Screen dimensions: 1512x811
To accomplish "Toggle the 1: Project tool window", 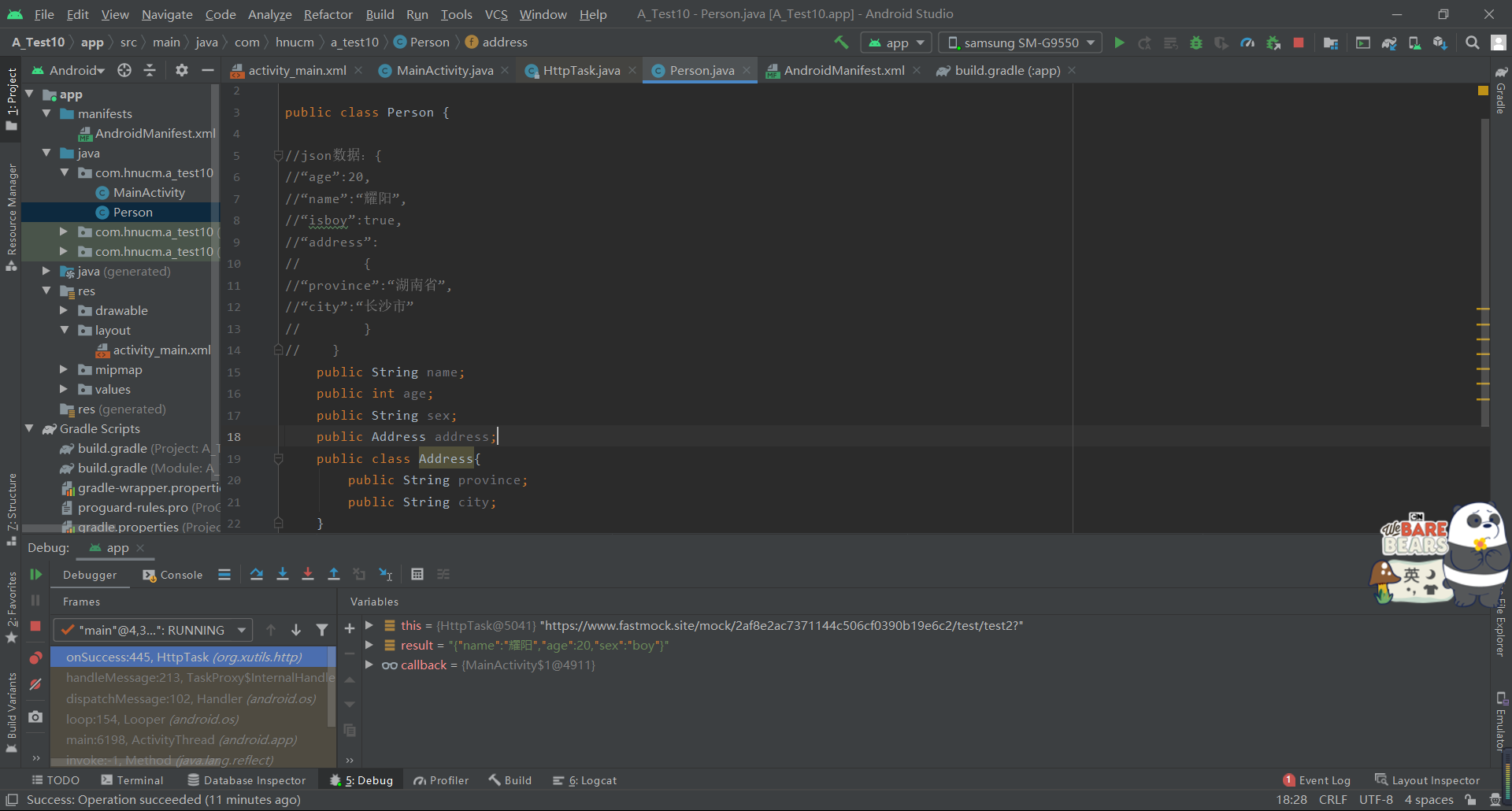I will pyautogui.click(x=11, y=98).
